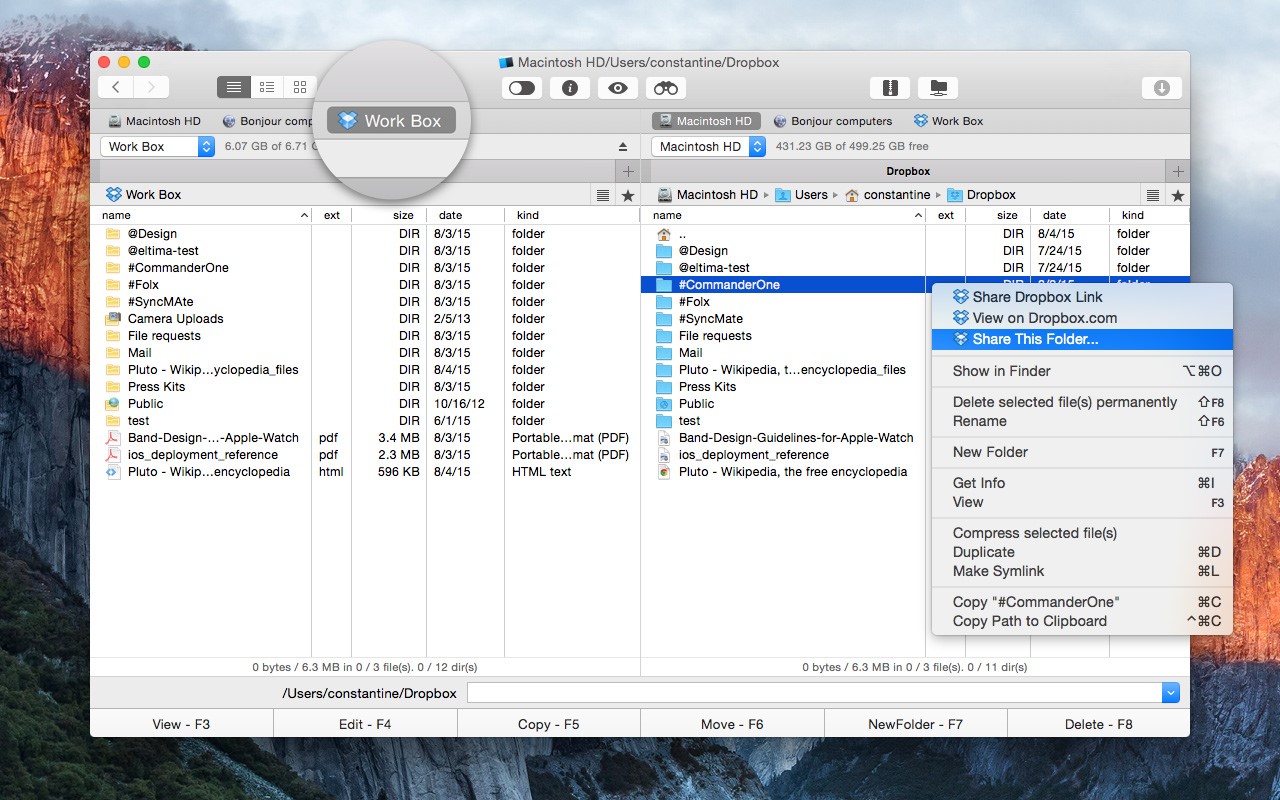Click the command line input field
Viewport: 1280px width, 800px height.
(x=814, y=693)
